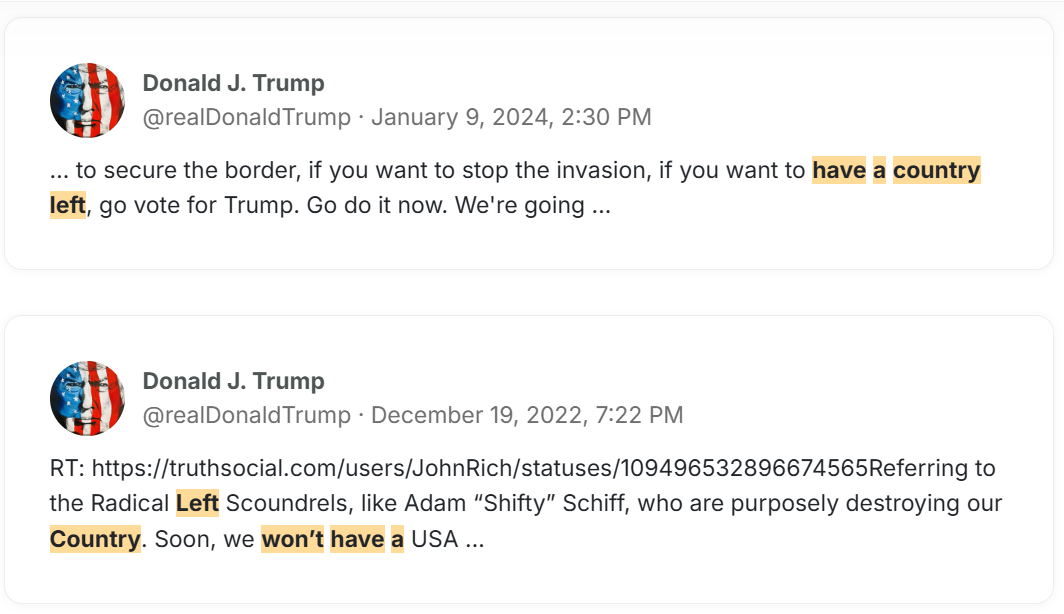
Task: Click highlighted "have" in the 2024 post
Action: coord(839,170)
